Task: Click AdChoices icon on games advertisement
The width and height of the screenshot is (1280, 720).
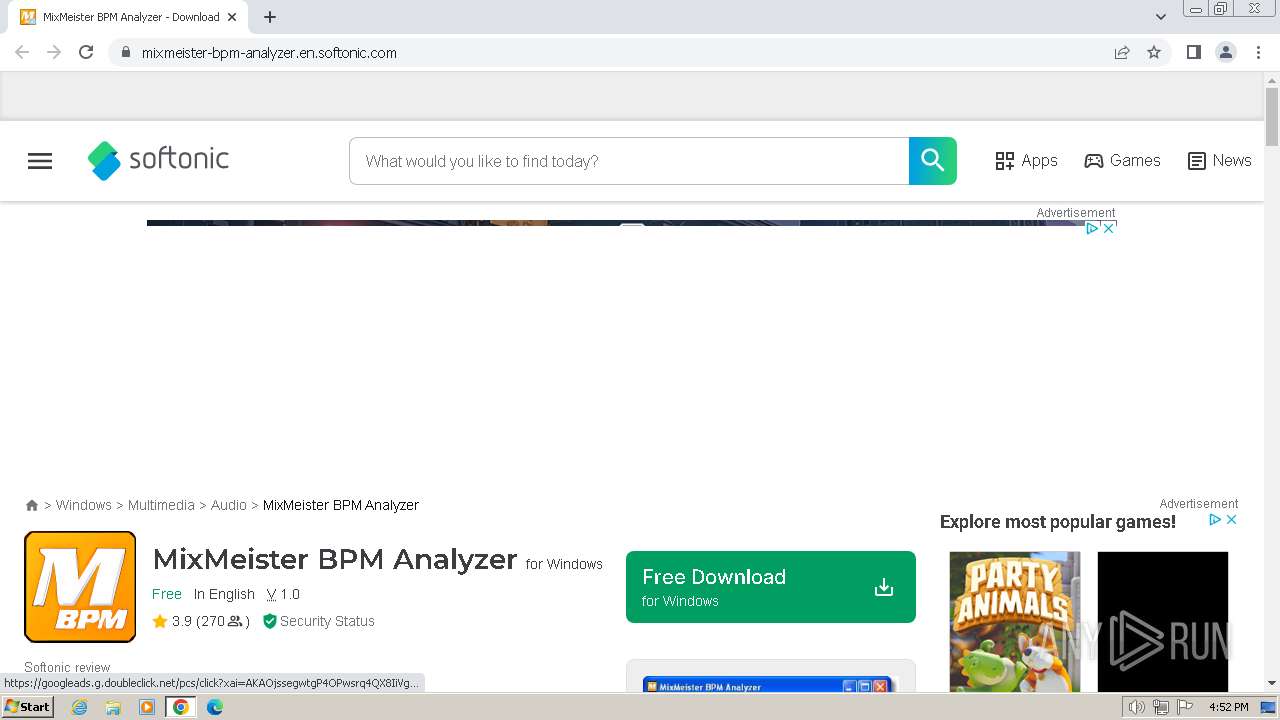Action: [1216, 520]
